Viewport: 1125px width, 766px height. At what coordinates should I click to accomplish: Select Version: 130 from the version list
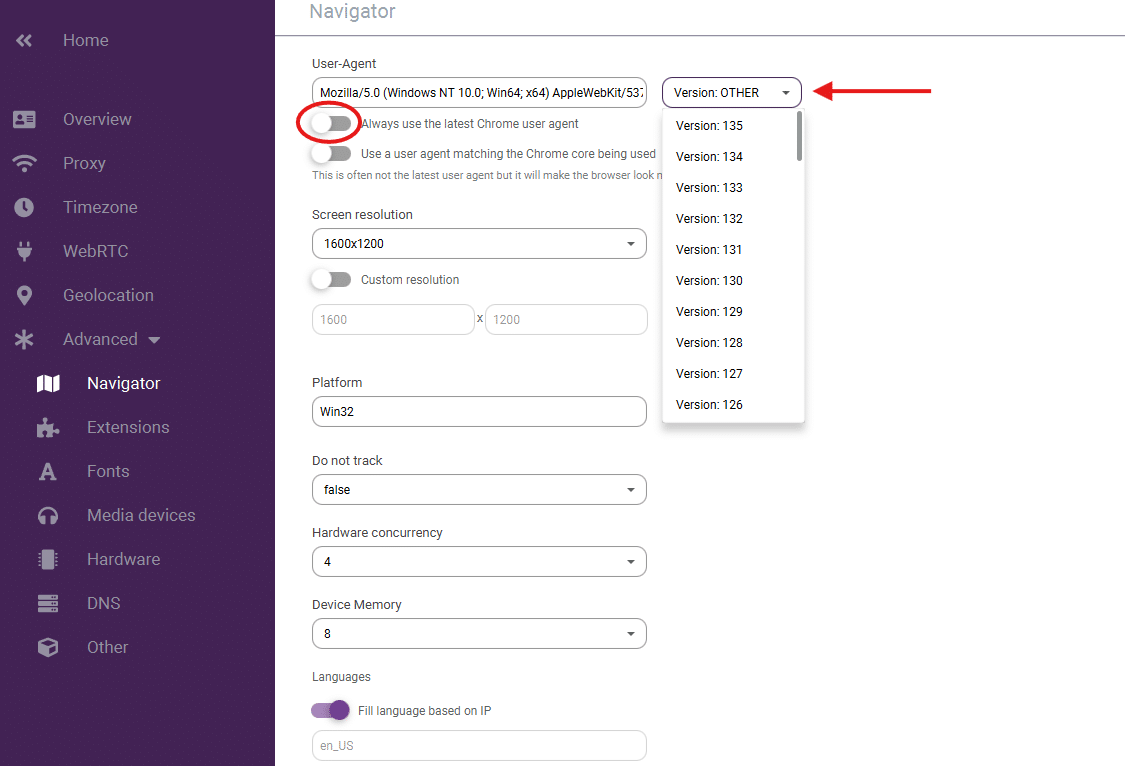[x=710, y=280]
